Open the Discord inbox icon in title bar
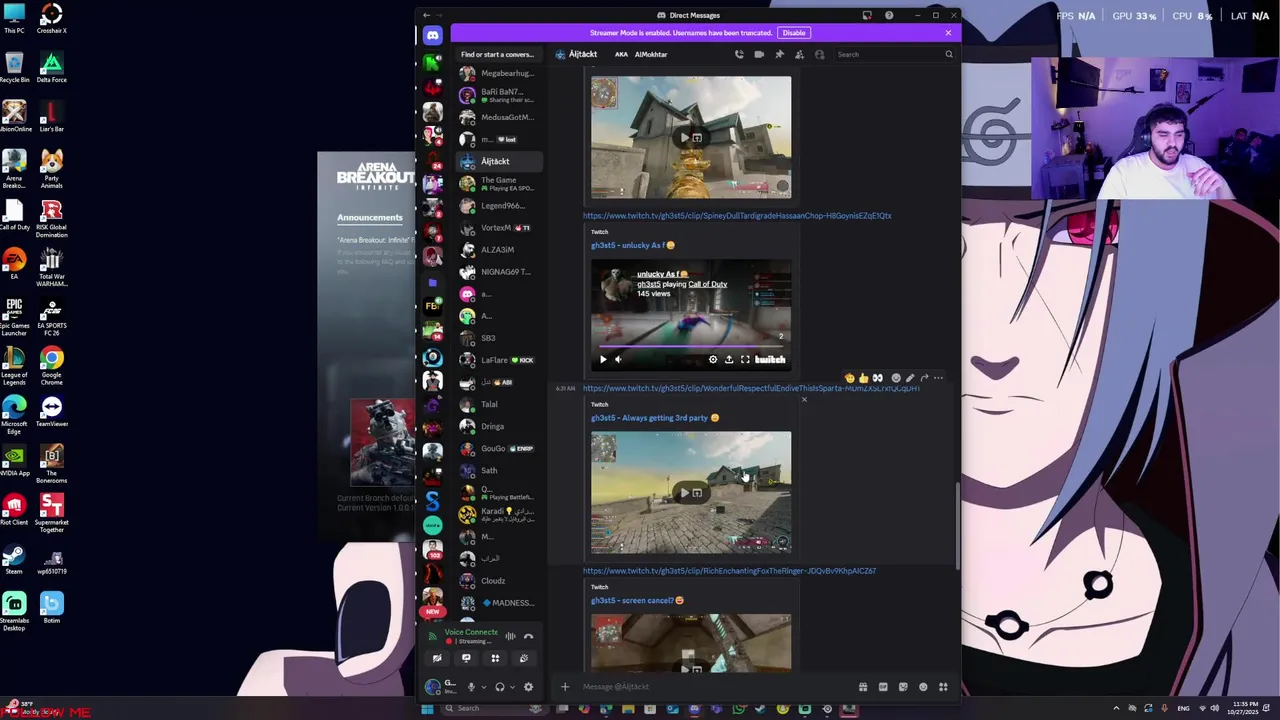Screen dimensions: 1280x720 tap(866, 15)
